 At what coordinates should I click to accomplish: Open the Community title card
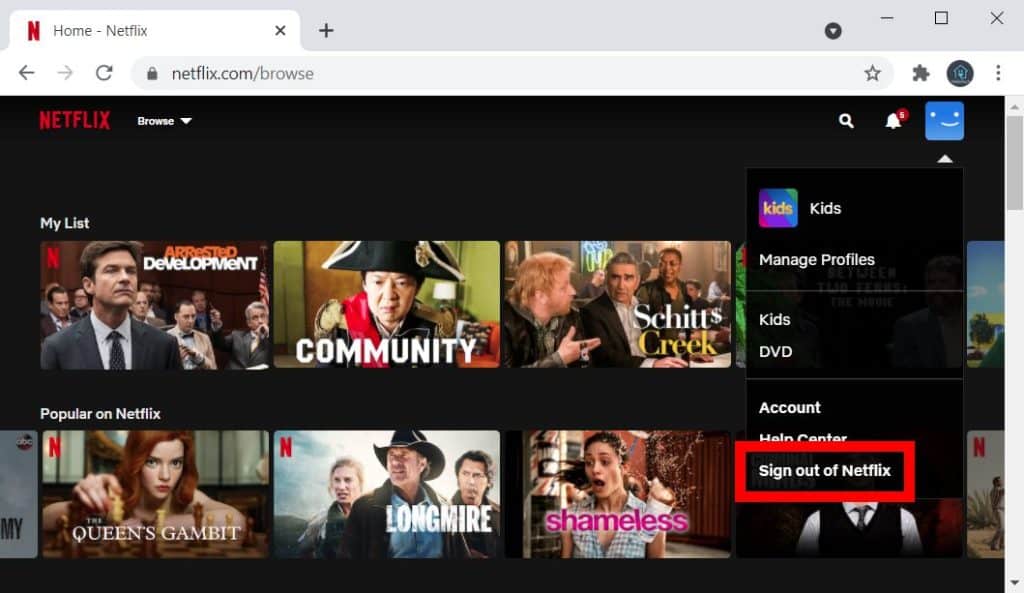click(x=386, y=303)
